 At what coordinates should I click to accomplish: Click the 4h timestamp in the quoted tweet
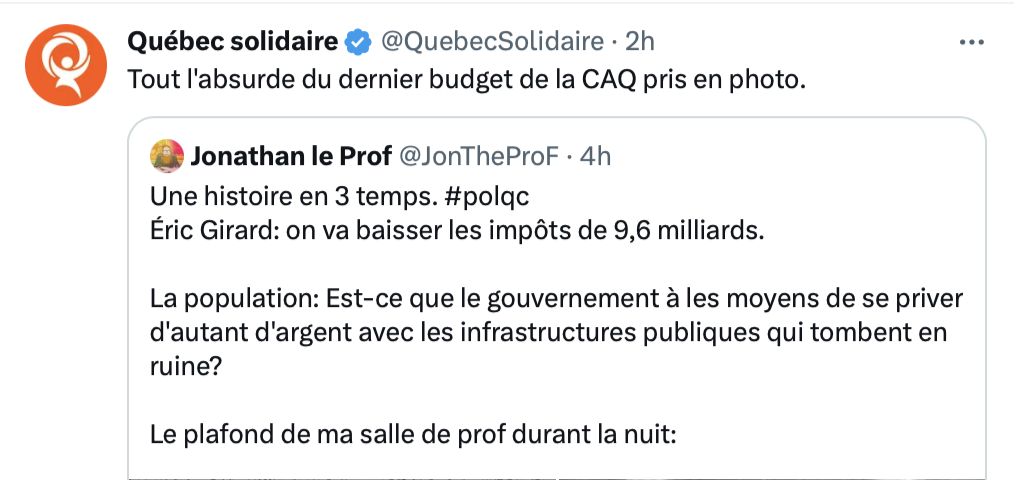[595, 157]
